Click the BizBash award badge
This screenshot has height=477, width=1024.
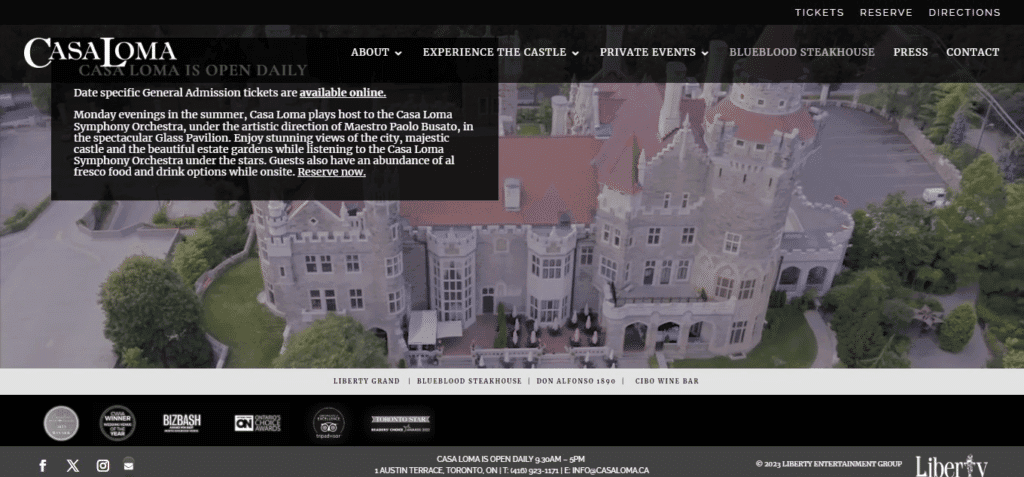(x=182, y=423)
